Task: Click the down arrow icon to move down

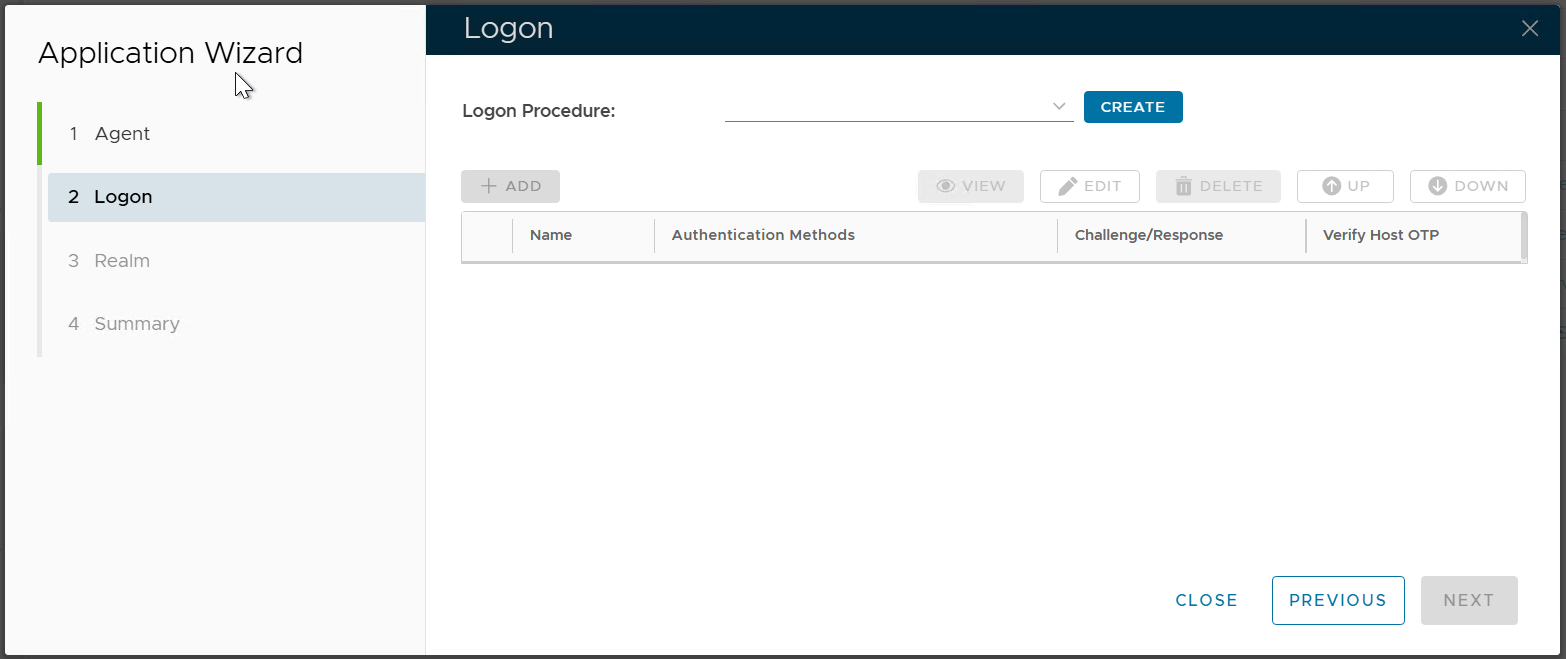Action: click(1438, 186)
